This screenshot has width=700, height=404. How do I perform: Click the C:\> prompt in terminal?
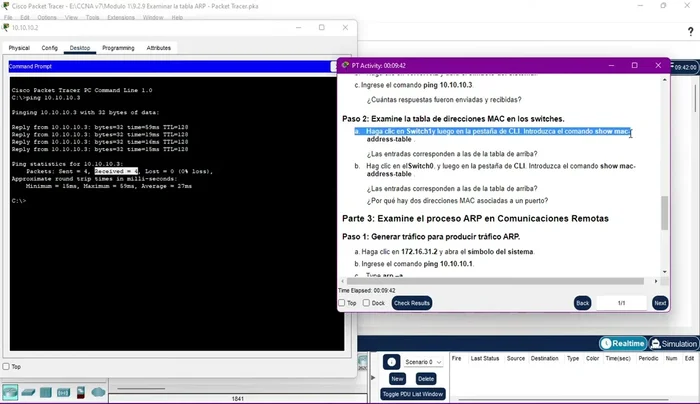click(19, 201)
